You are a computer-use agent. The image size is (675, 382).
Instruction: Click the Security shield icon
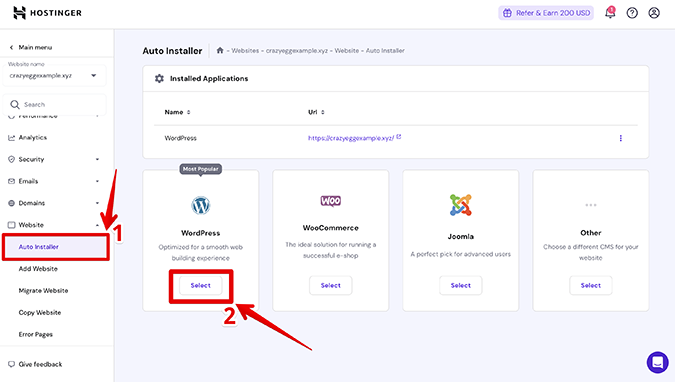tap(11, 159)
